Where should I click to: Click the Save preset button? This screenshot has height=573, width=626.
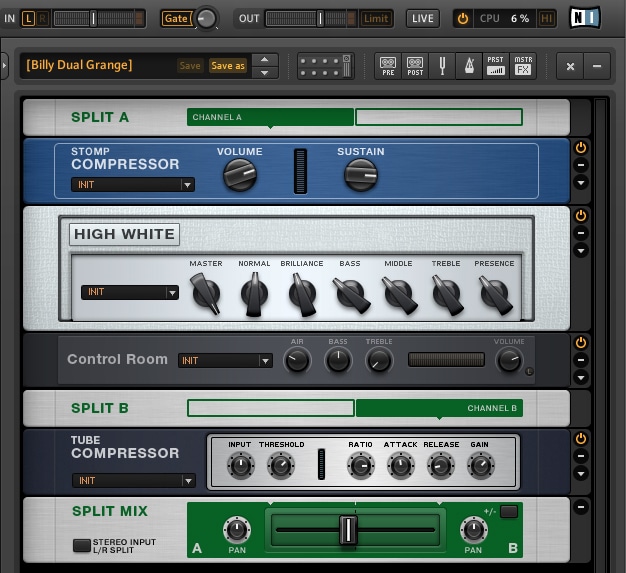coord(190,65)
